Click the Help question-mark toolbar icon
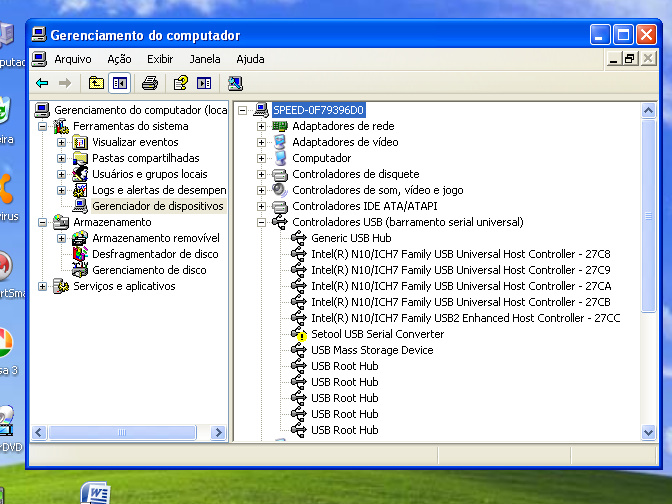Screen dimensions: 672x504 (180, 83)
